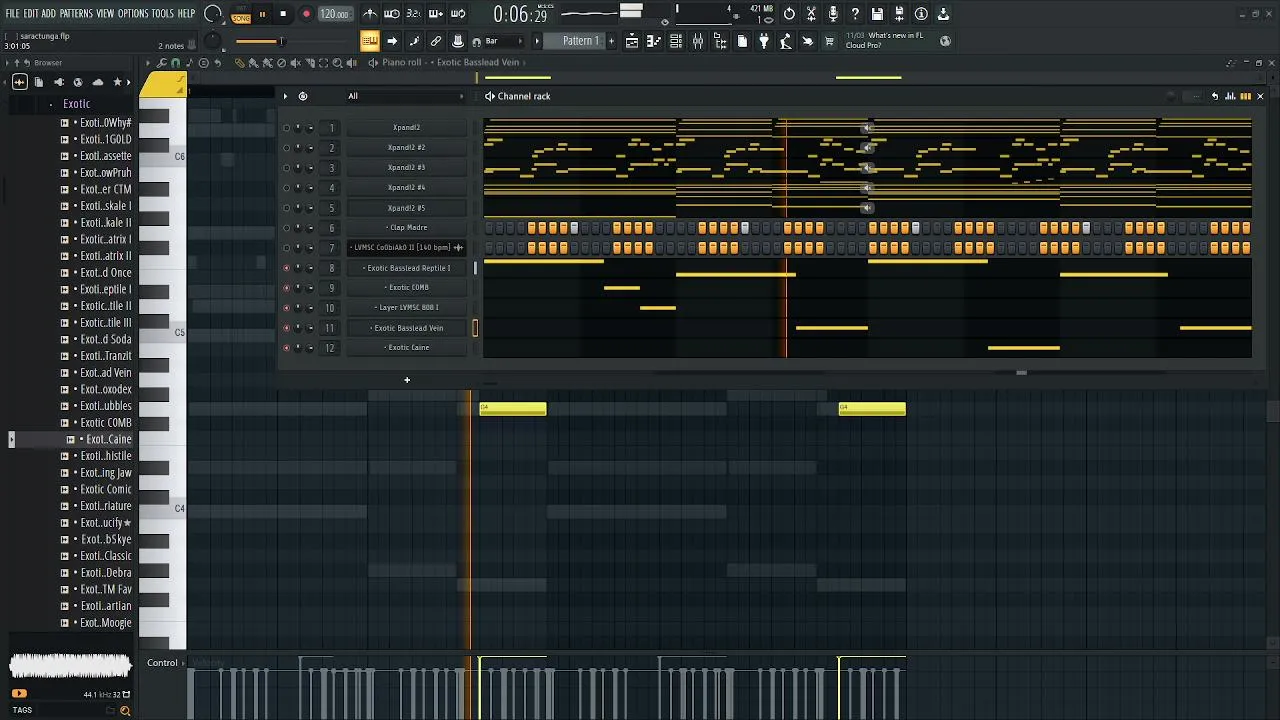Select the piano roll zoom tool
The height and width of the screenshot is (720, 1280).
point(337,63)
